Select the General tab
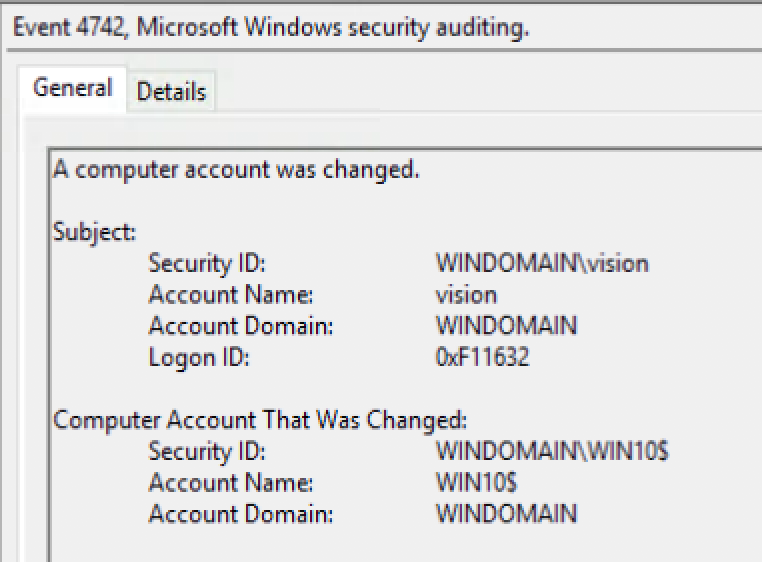 tap(72, 88)
